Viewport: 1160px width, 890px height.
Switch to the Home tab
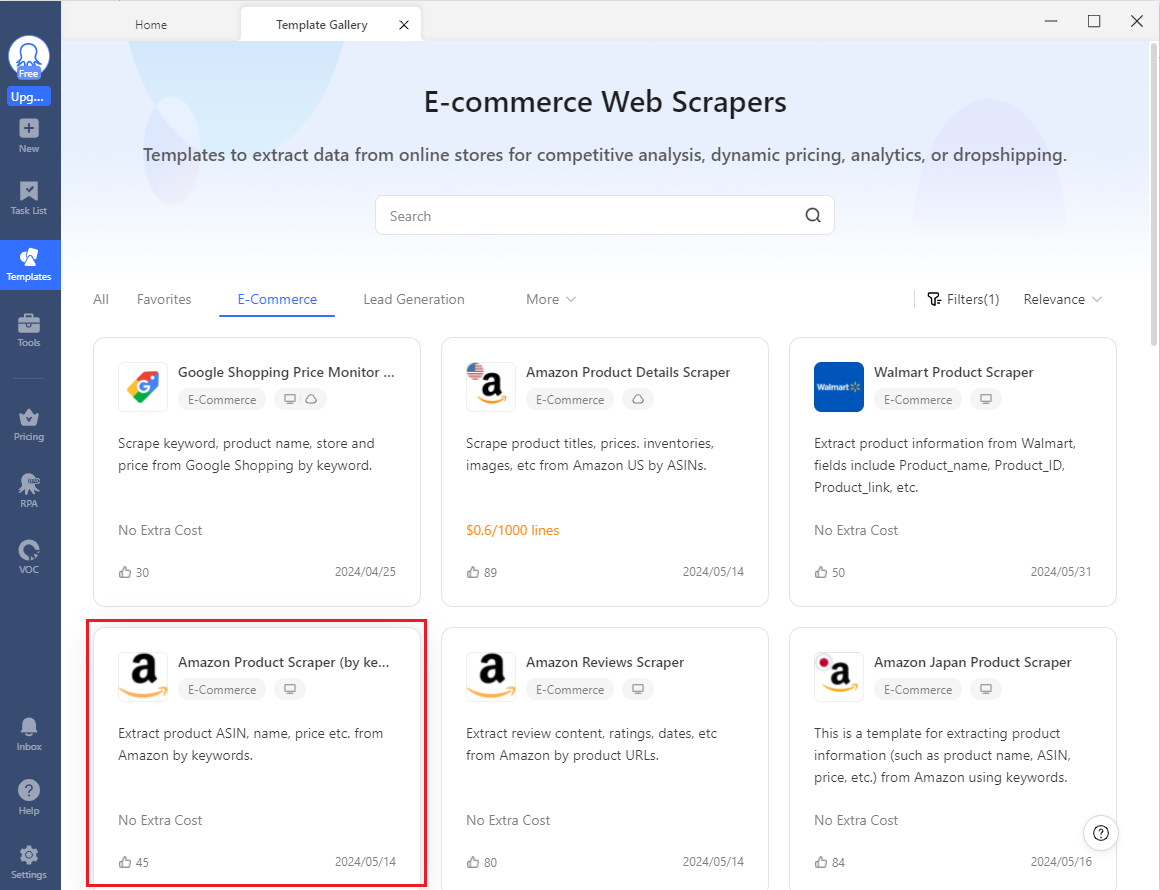(x=151, y=24)
